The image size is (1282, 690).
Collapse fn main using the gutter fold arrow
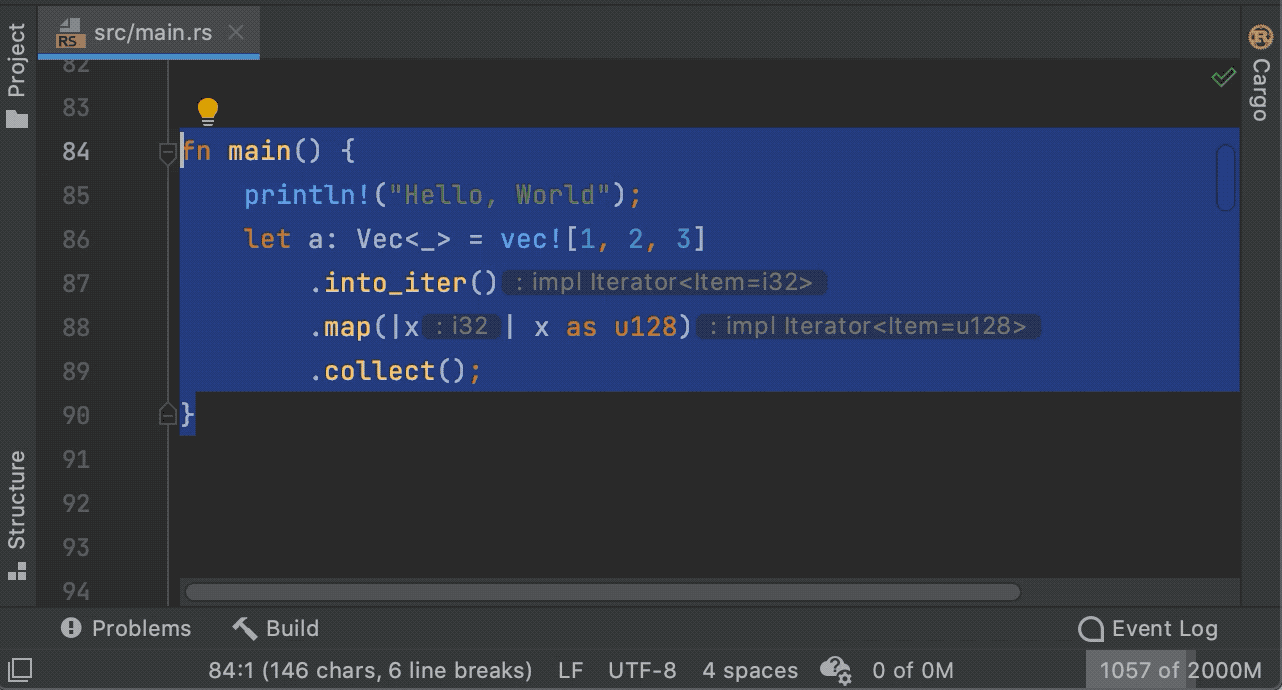click(168, 151)
